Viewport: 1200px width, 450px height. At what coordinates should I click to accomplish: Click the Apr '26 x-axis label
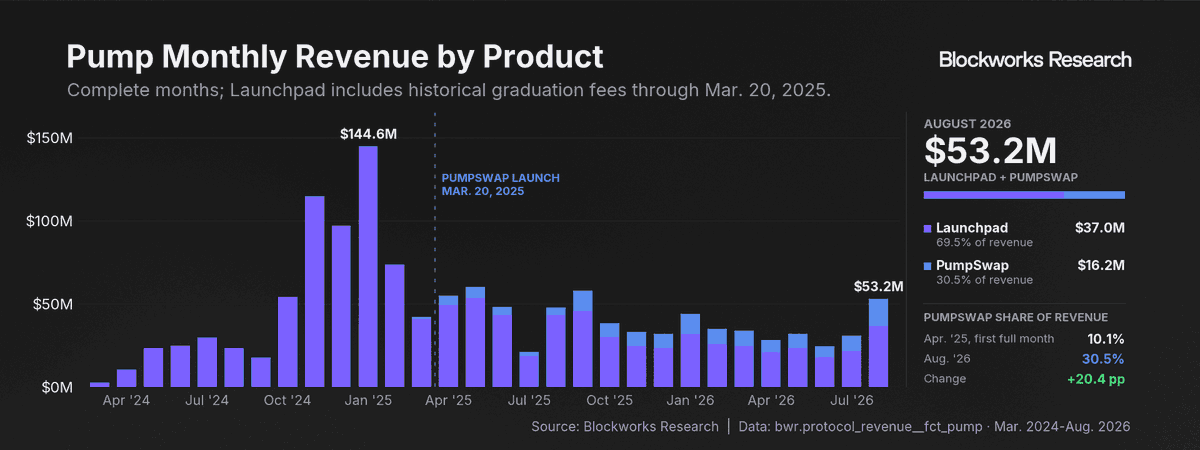pos(771,400)
